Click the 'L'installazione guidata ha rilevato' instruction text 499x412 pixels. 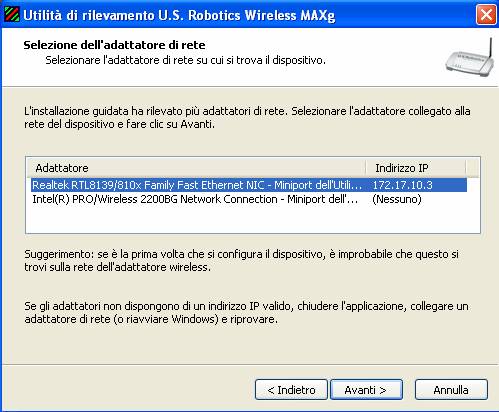(x=247, y=117)
